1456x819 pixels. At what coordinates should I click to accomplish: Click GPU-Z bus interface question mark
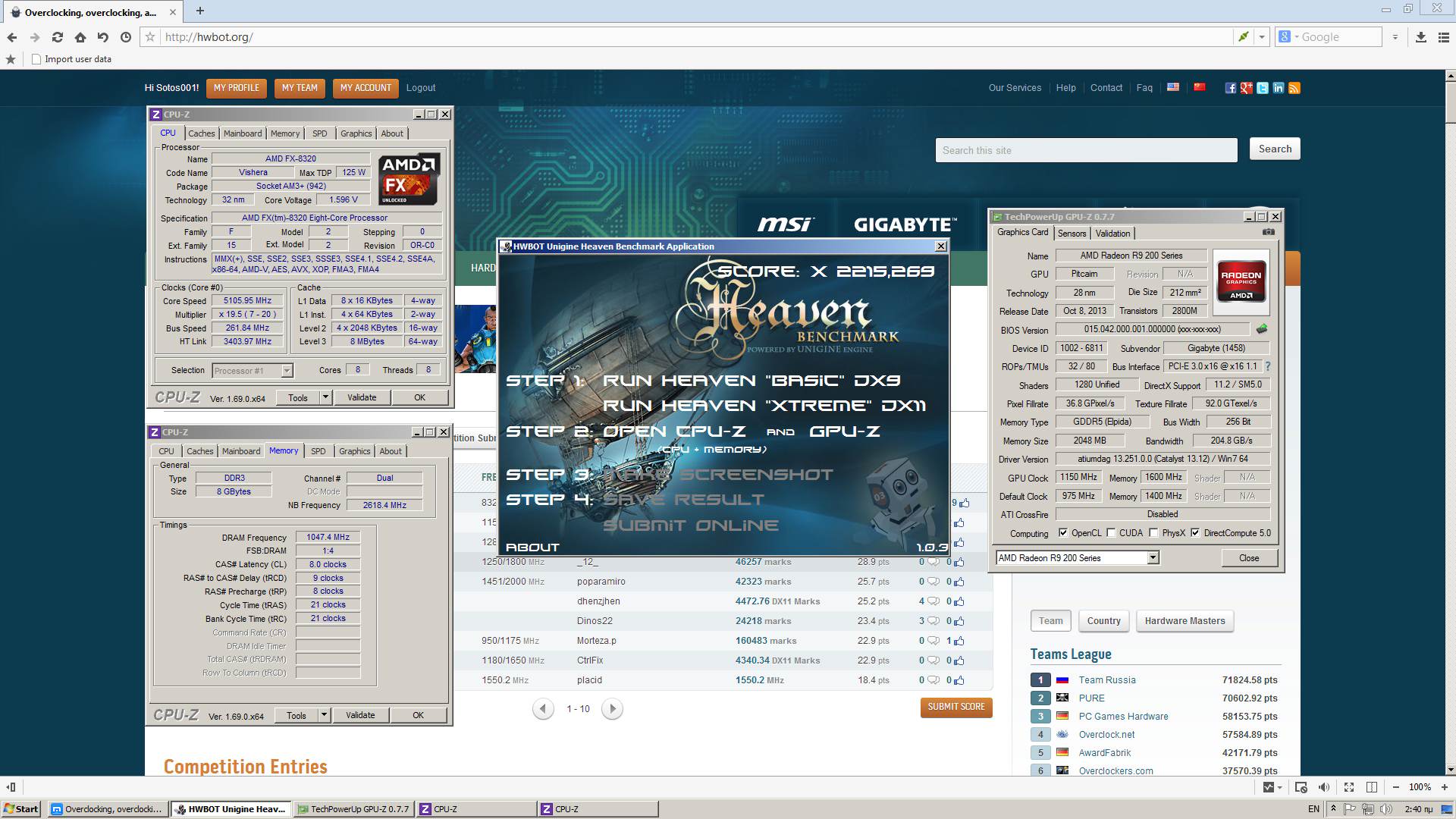click(1267, 366)
